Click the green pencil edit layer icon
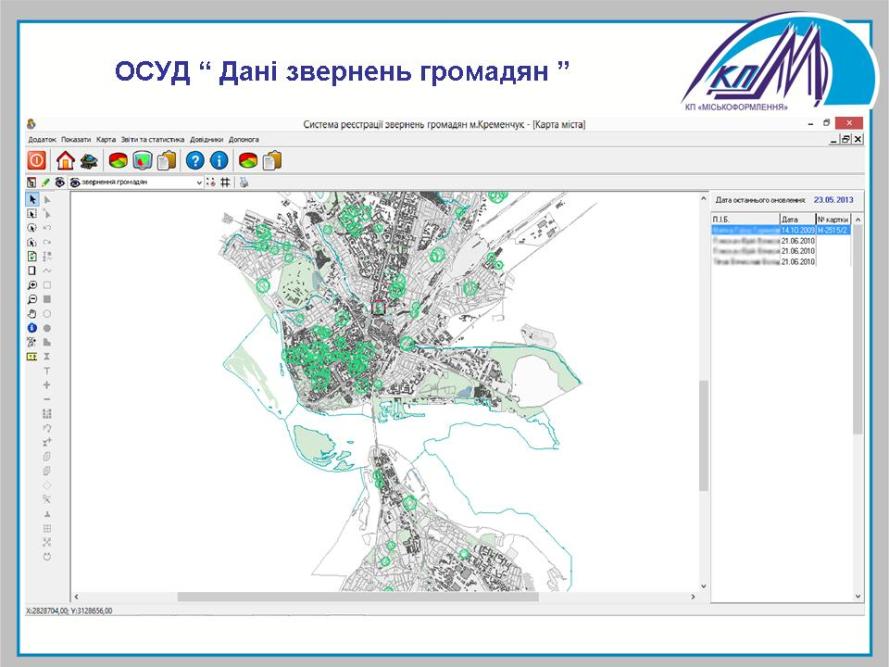Viewport: 889px width, 667px height. click(45, 183)
